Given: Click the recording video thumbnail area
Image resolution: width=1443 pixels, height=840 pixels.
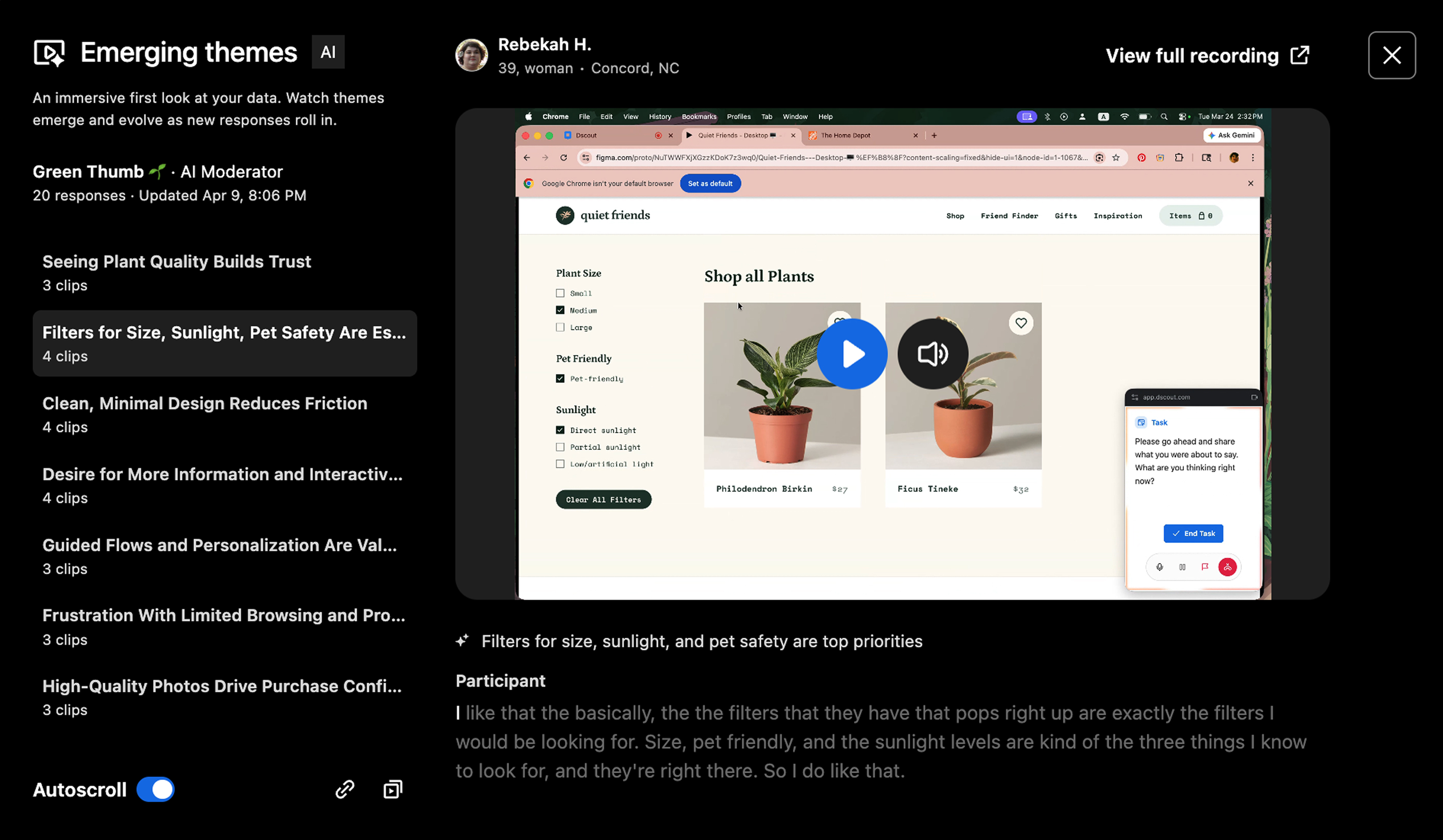Looking at the screenshot, I should pos(892,543).
